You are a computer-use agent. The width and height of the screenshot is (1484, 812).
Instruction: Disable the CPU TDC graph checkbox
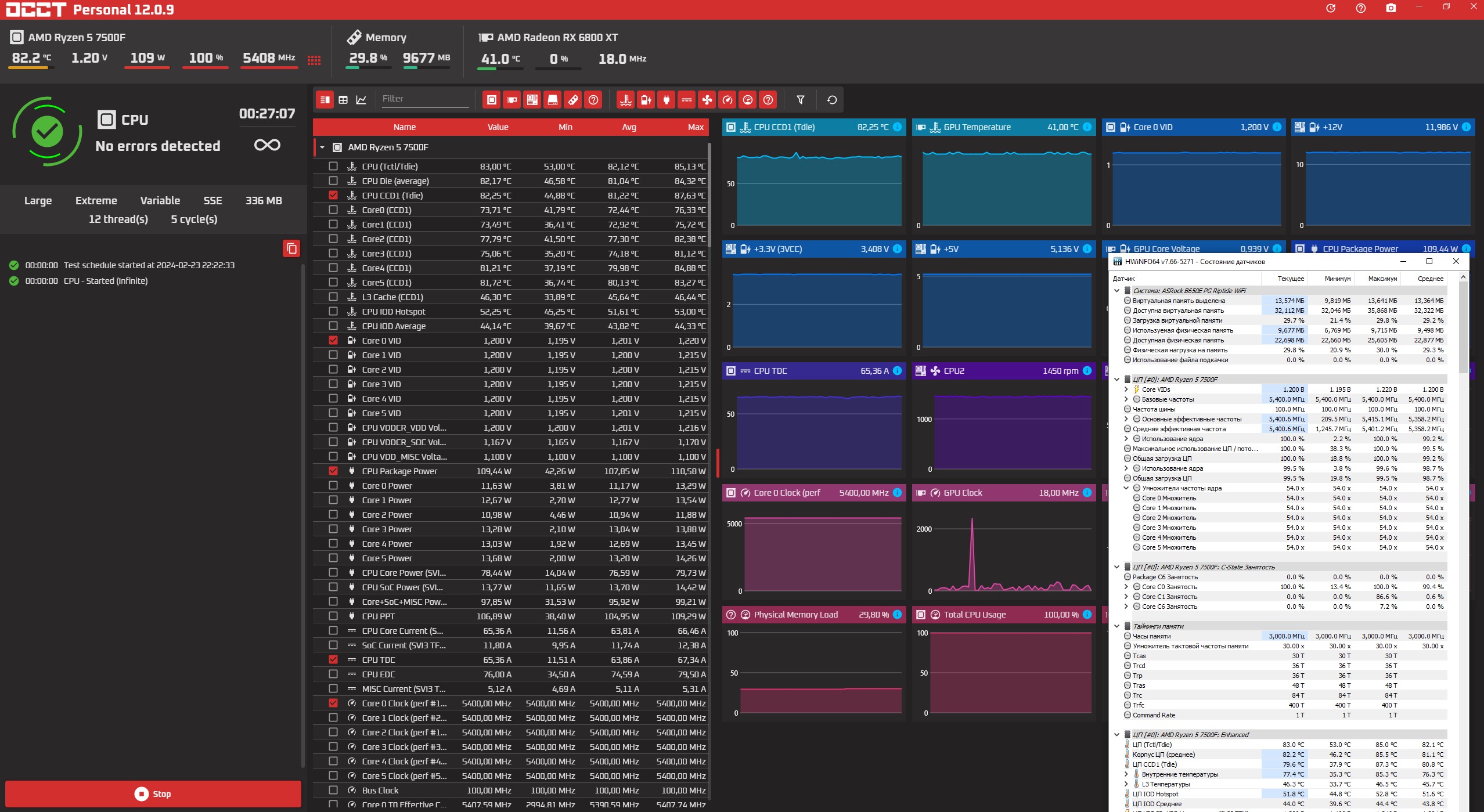click(x=333, y=659)
